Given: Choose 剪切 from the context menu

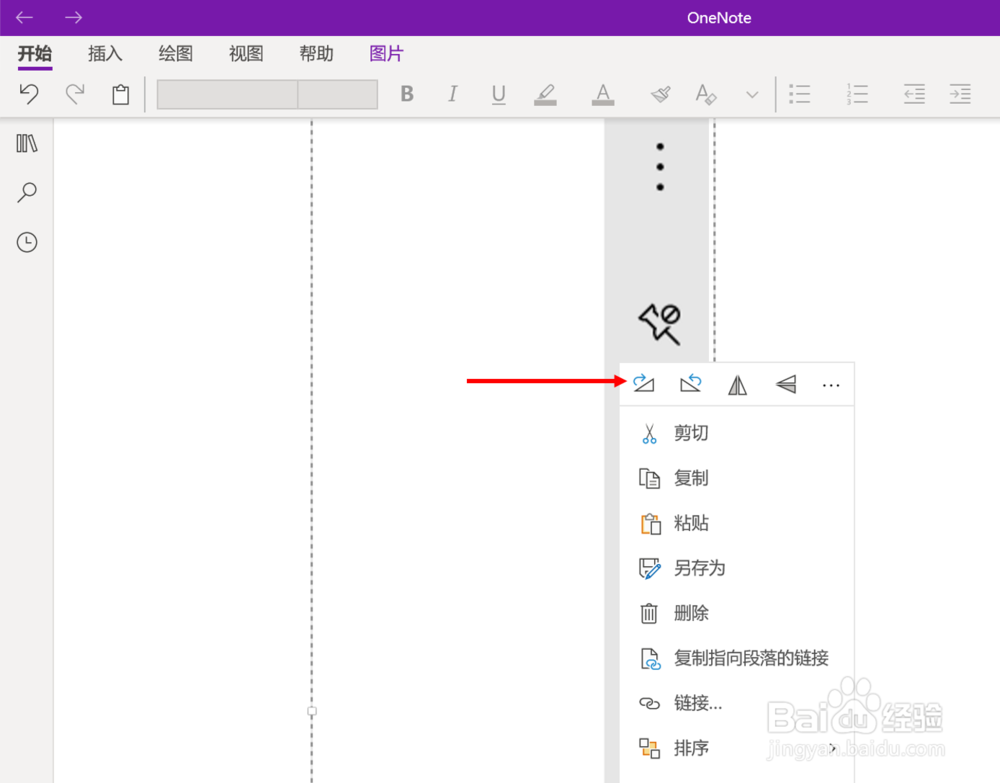Looking at the screenshot, I should coord(737,434).
